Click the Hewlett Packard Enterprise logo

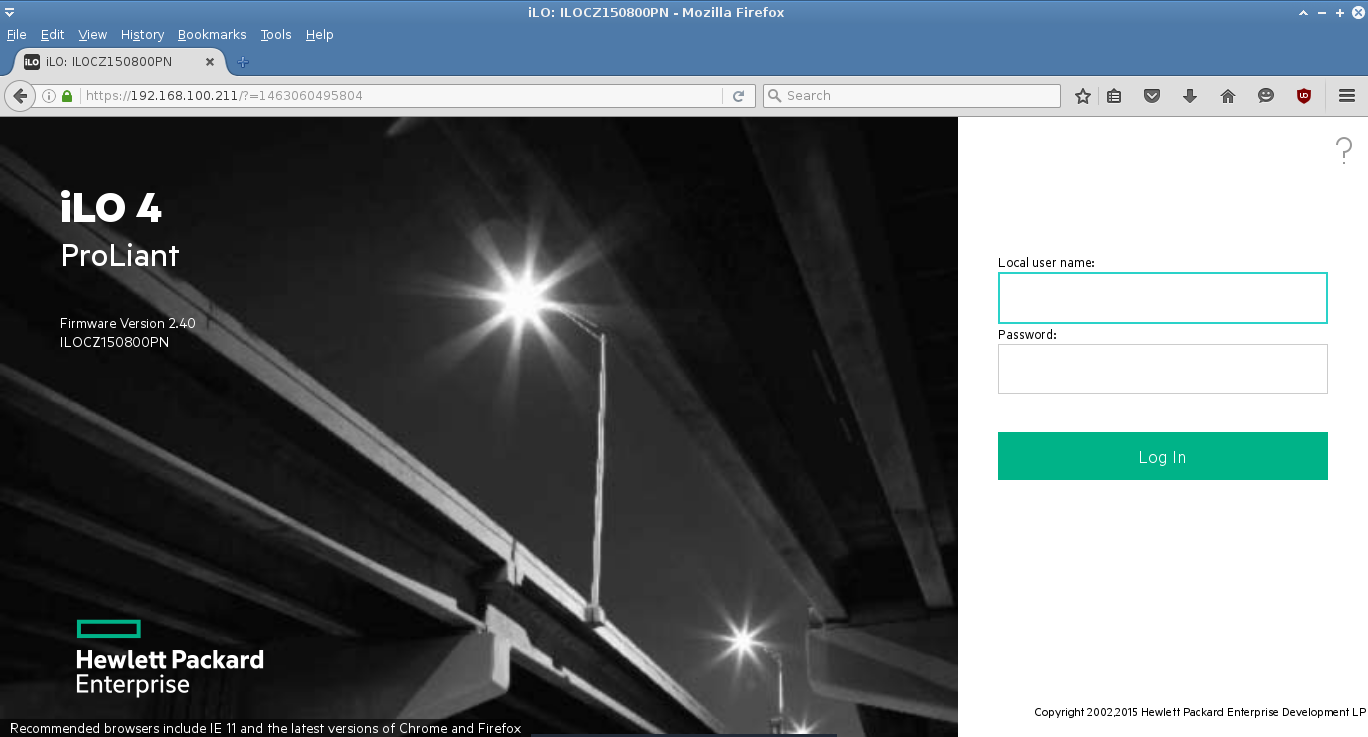[x=169, y=657]
